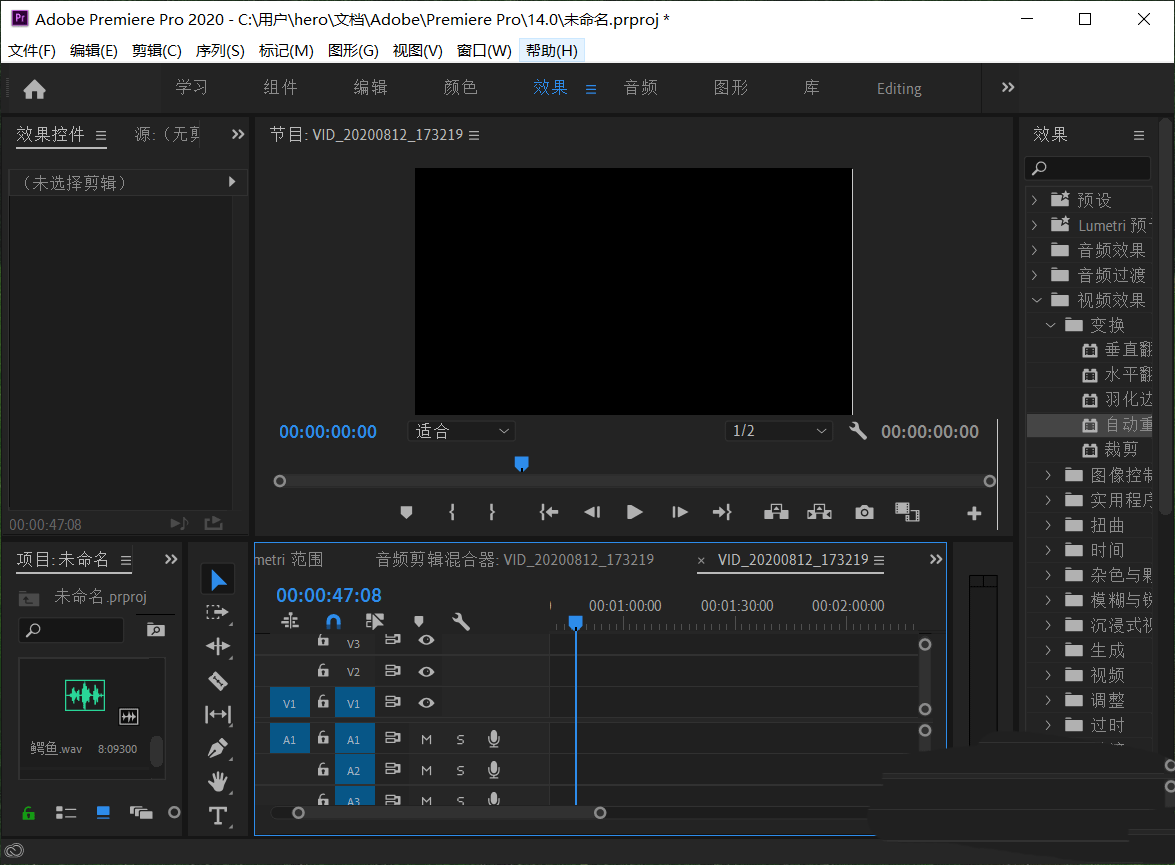
Task: Toggle snap magnet in timeline
Action: point(333,621)
